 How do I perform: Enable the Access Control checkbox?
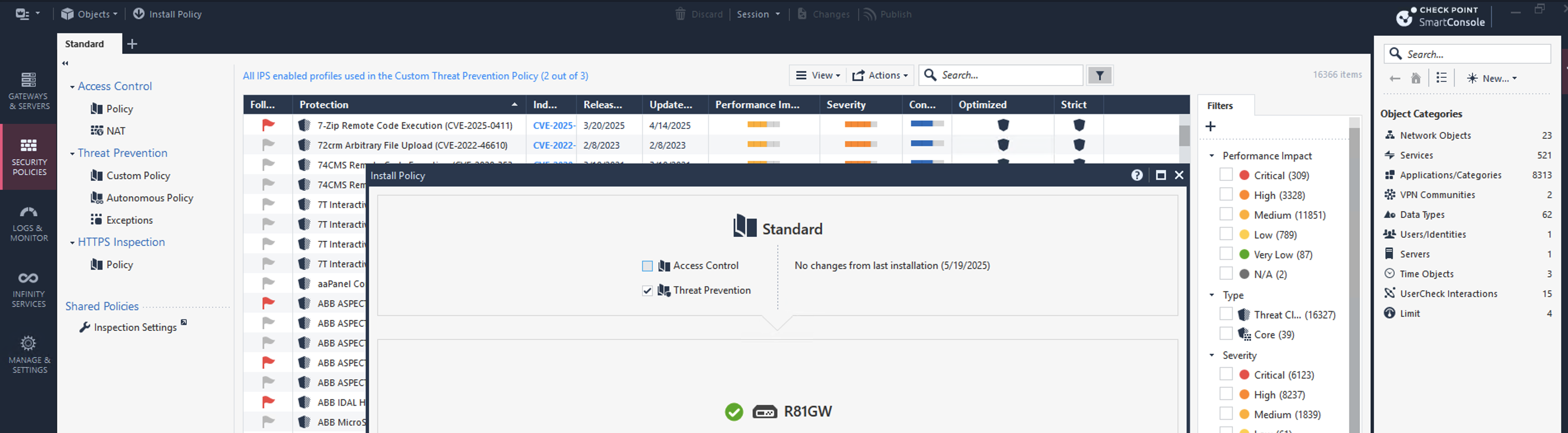pos(647,266)
